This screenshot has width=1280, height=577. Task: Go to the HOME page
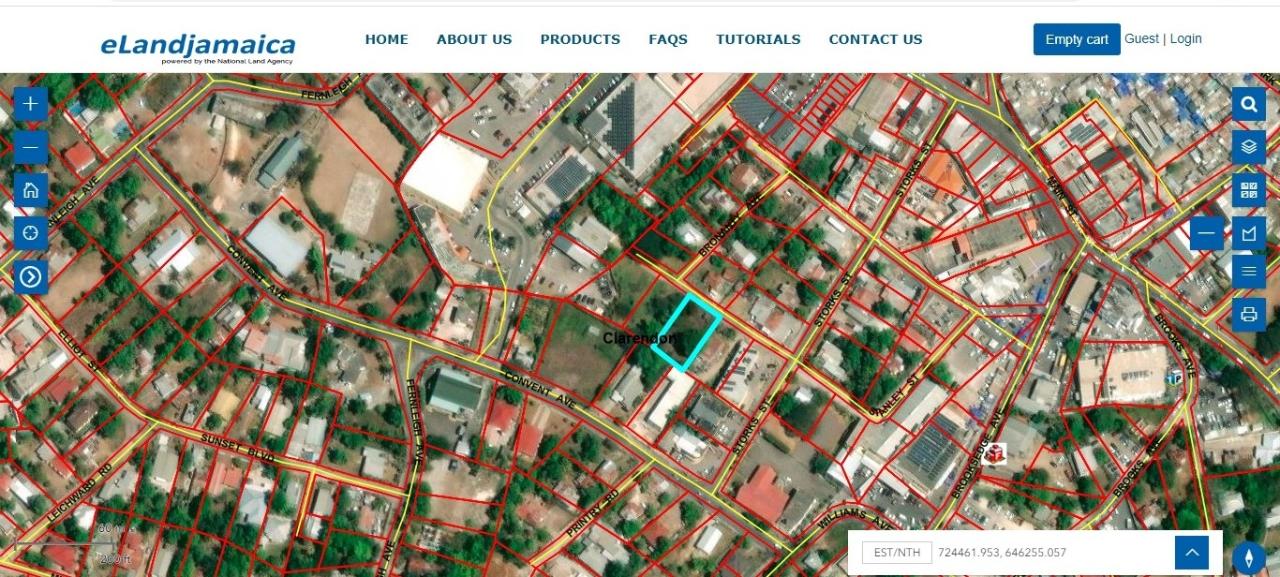click(386, 39)
